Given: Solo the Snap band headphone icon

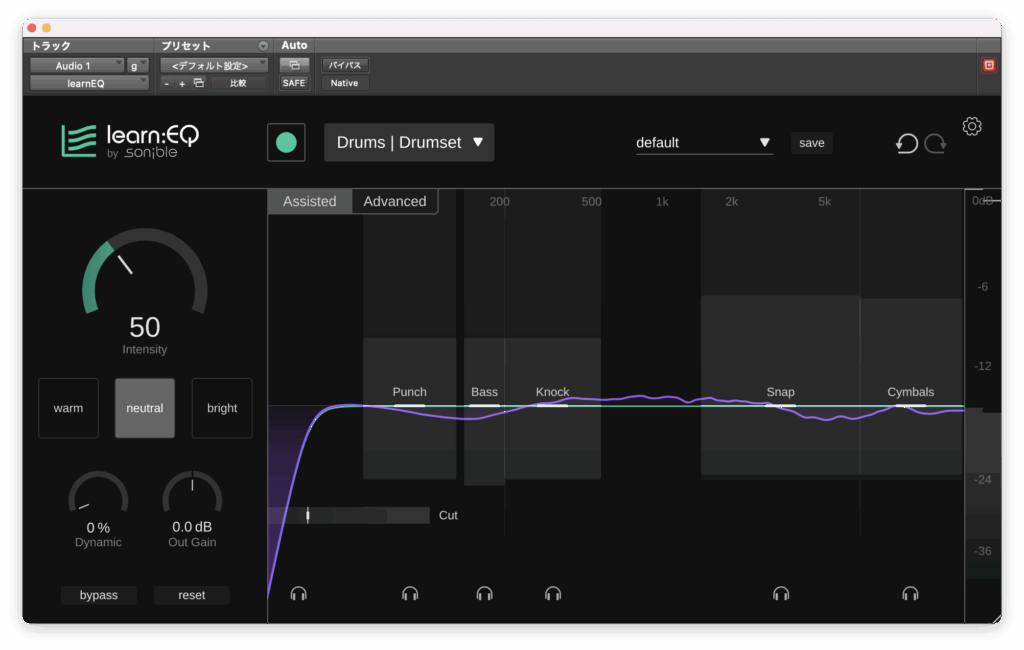Looking at the screenshot, I should pyautogui.click(x=781, y=594).
